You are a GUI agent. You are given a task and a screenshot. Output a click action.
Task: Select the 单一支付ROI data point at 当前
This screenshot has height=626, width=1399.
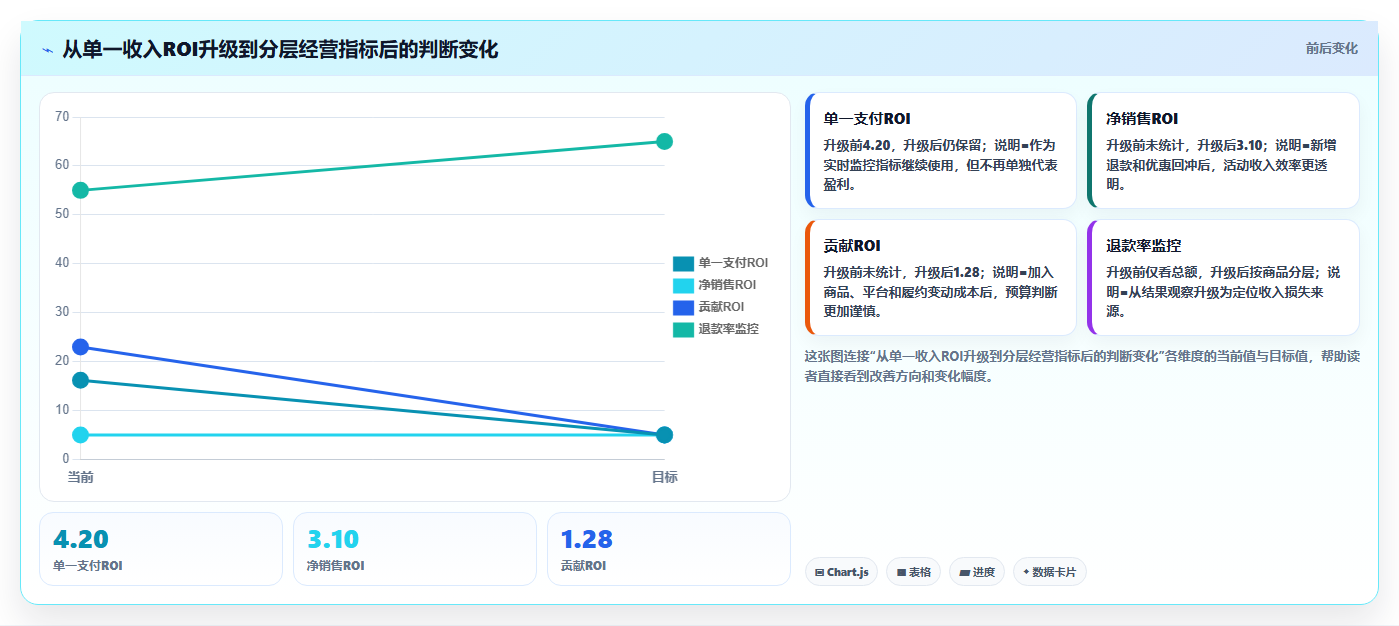point(81,380)
